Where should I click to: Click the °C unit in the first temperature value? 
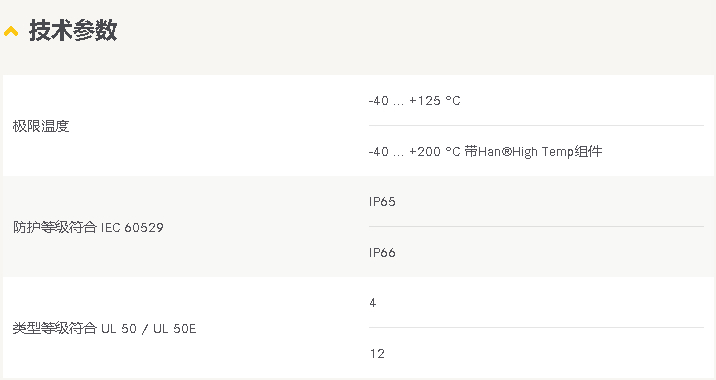click(453, 100)
